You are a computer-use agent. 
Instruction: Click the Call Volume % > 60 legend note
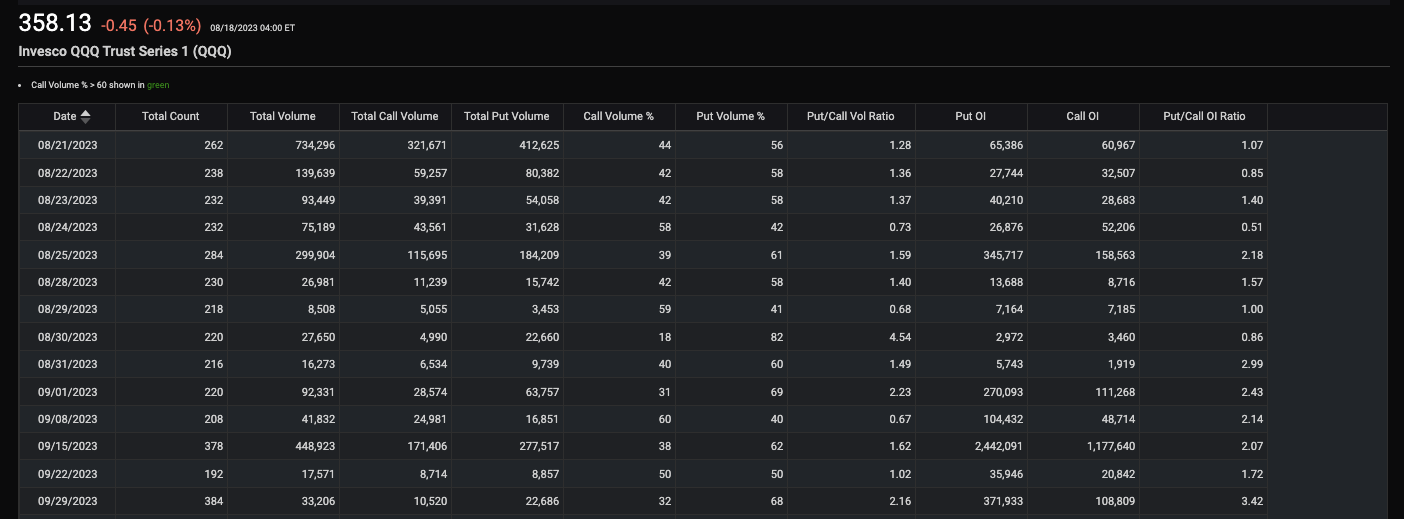(x=100, y=85)
